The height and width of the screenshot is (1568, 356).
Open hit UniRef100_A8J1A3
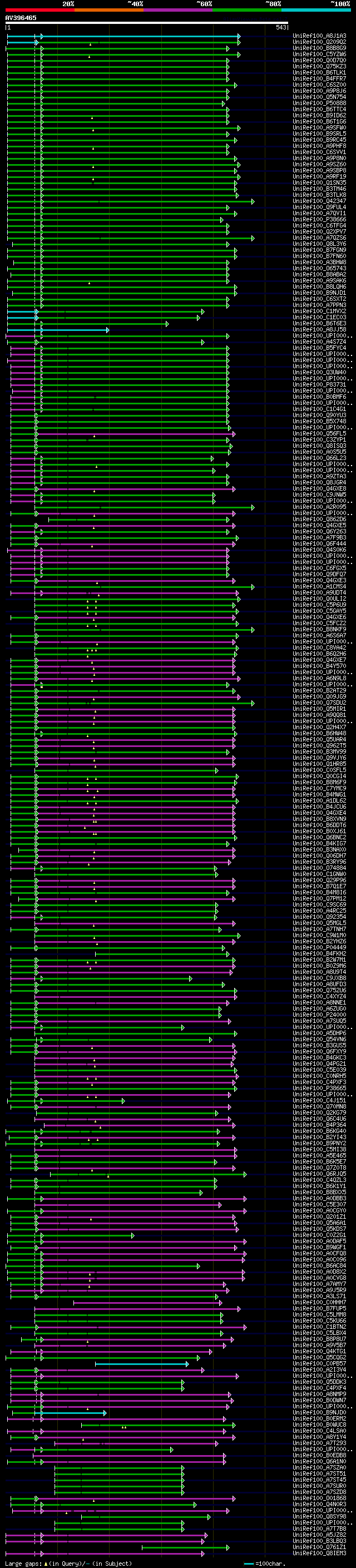tap(319, 36)
